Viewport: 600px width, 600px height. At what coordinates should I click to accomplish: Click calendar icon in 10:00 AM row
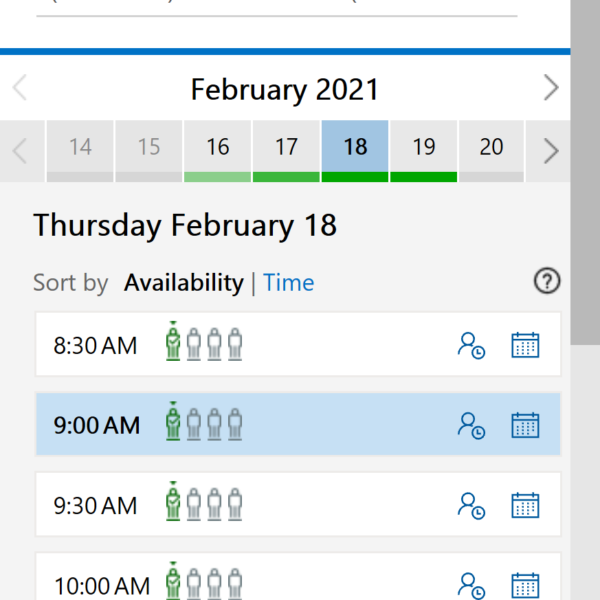pyautogui.click(x=525, y=586)
